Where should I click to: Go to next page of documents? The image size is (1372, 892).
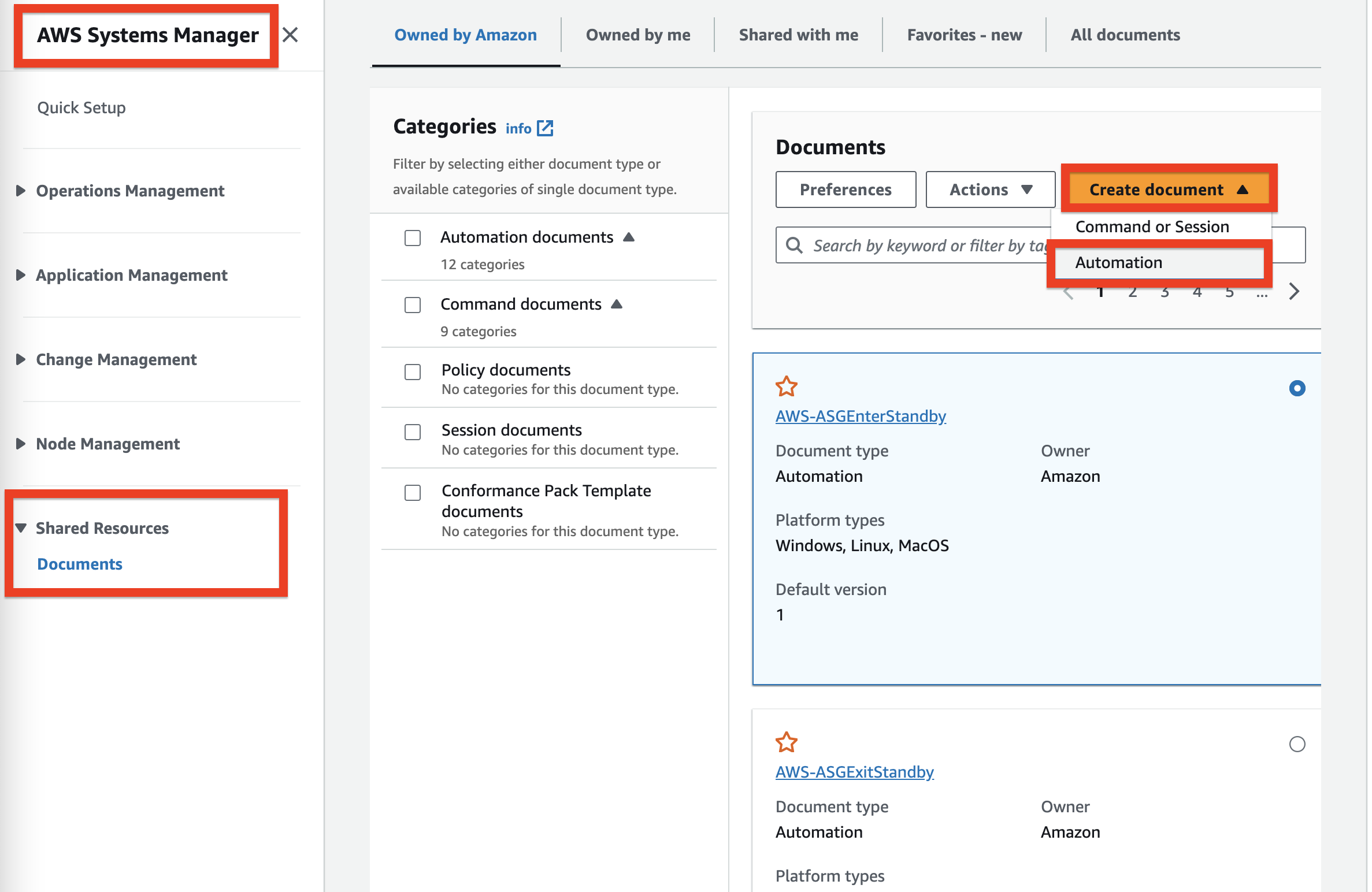click(x=1294, y=291)
